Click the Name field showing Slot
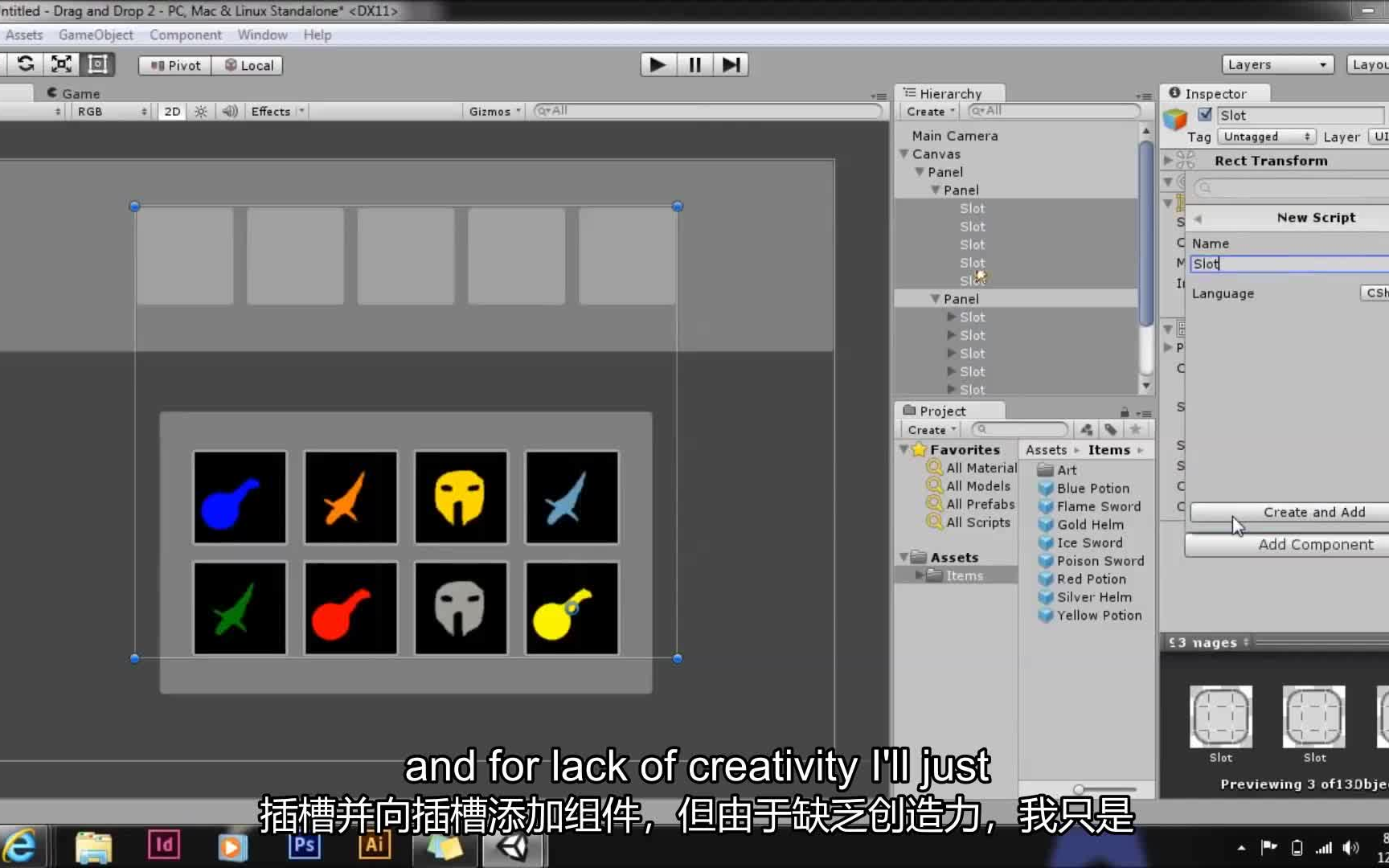1389x868 pixels. pyautogui.click(x=1288, y=264)
